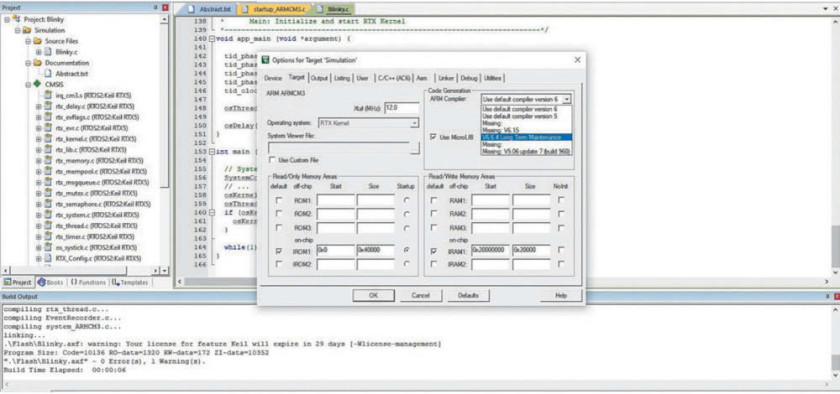Click the Source Files folder icon

point(38,41)
